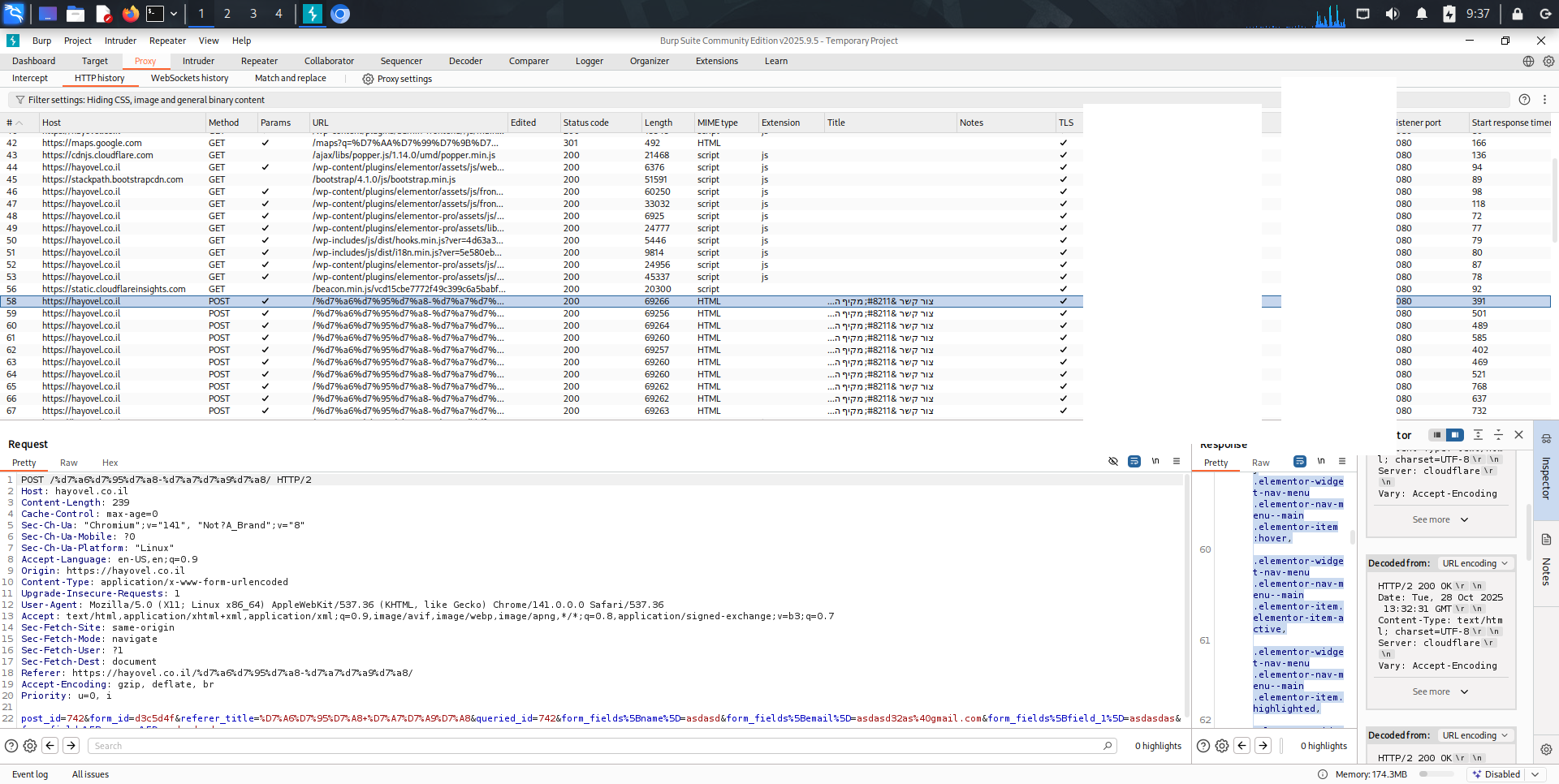Toggle the \n newline display in Request
This screenshot has width=1559, height=784.
[x=1155, y=461]
